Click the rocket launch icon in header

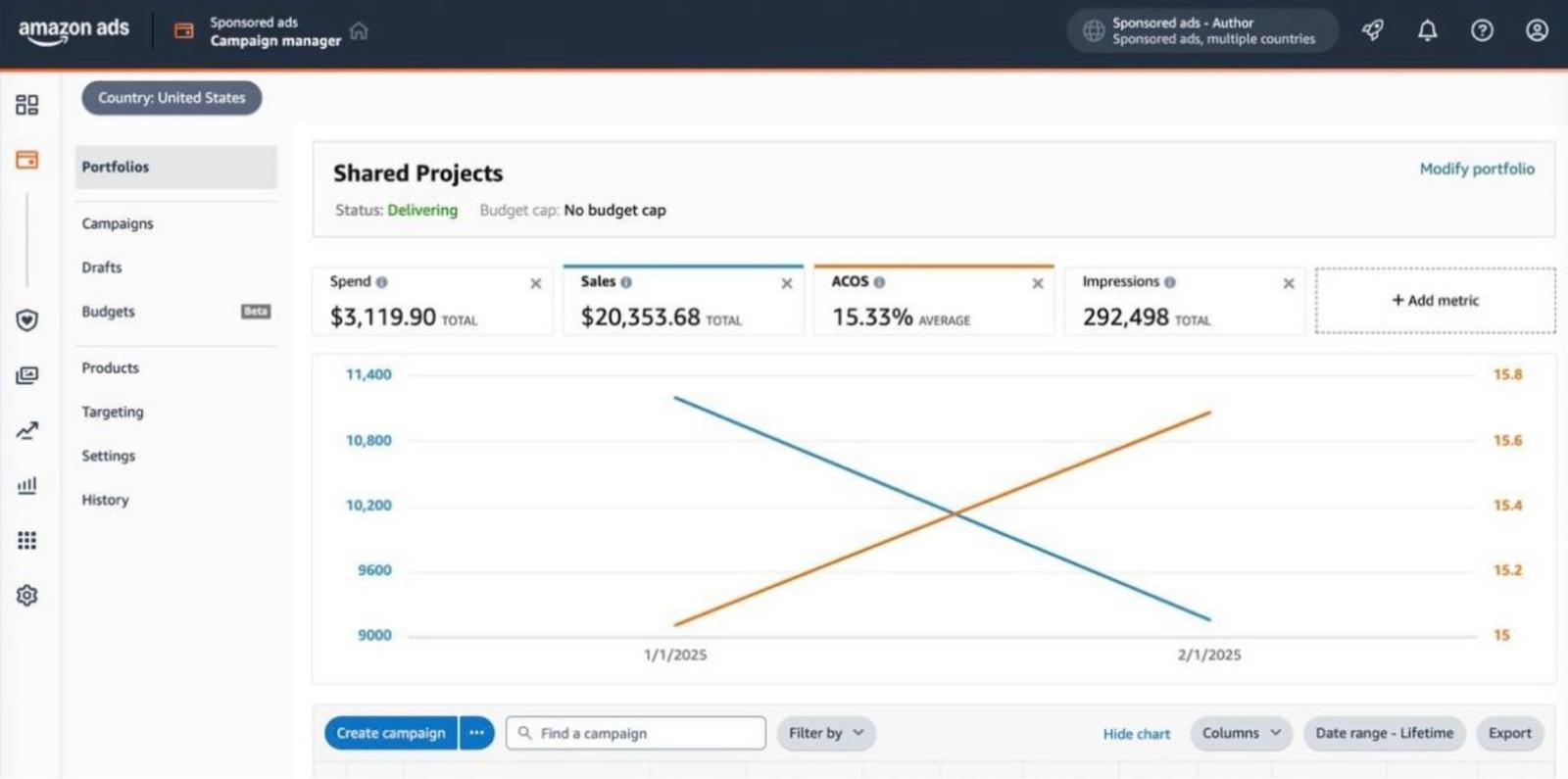tap(1373, 30)
